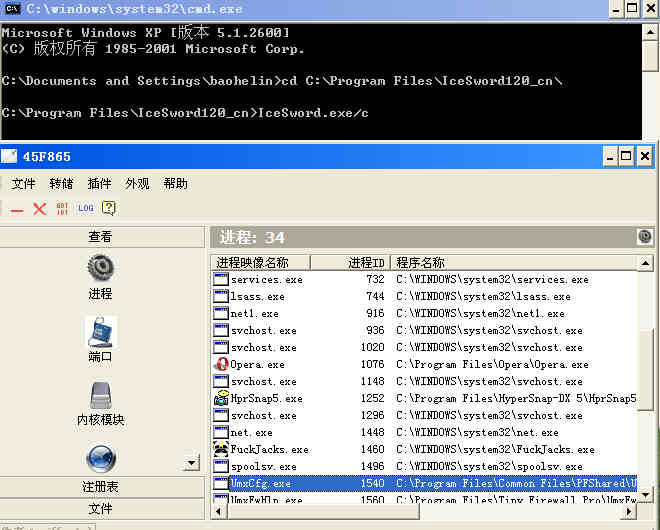Click the red binary digits toolbar icon
This screenshot has height=530, width=660.
62,208
